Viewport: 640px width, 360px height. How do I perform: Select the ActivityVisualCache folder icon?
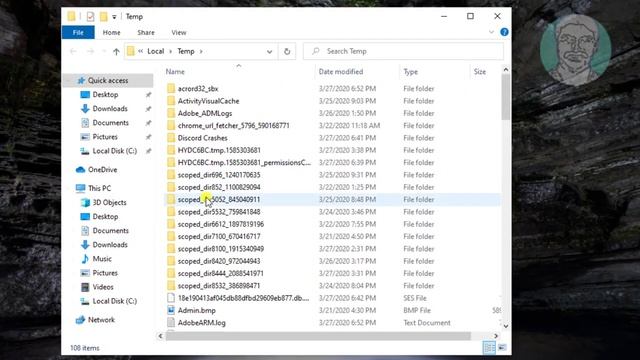tap(171, 101)
